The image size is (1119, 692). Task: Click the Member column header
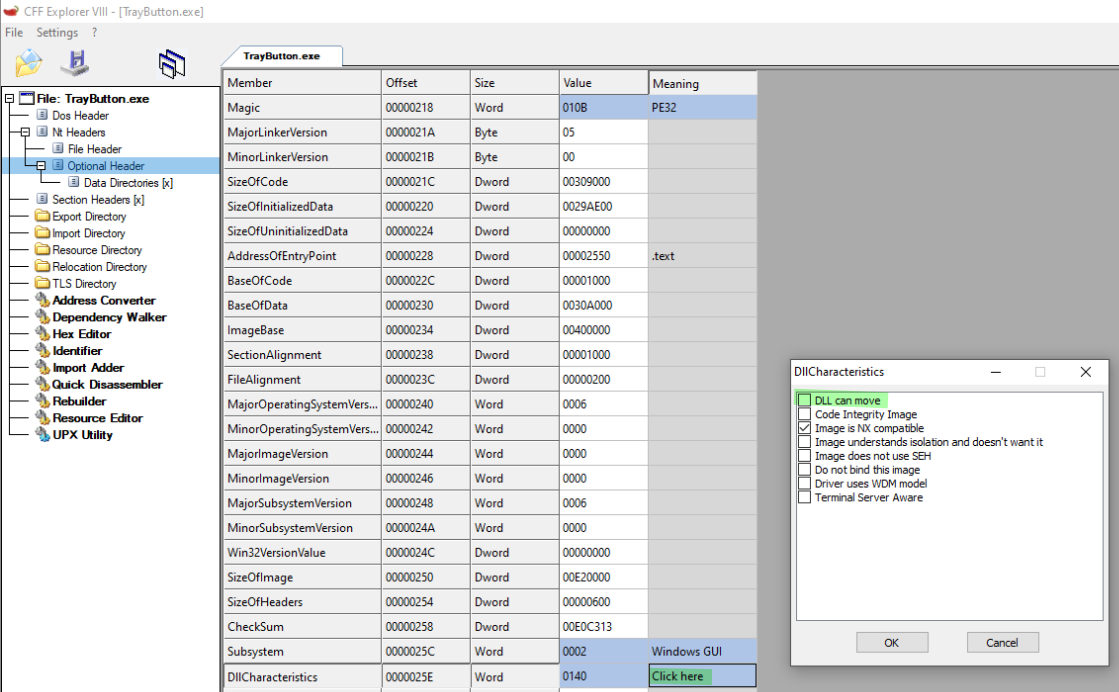303,83
